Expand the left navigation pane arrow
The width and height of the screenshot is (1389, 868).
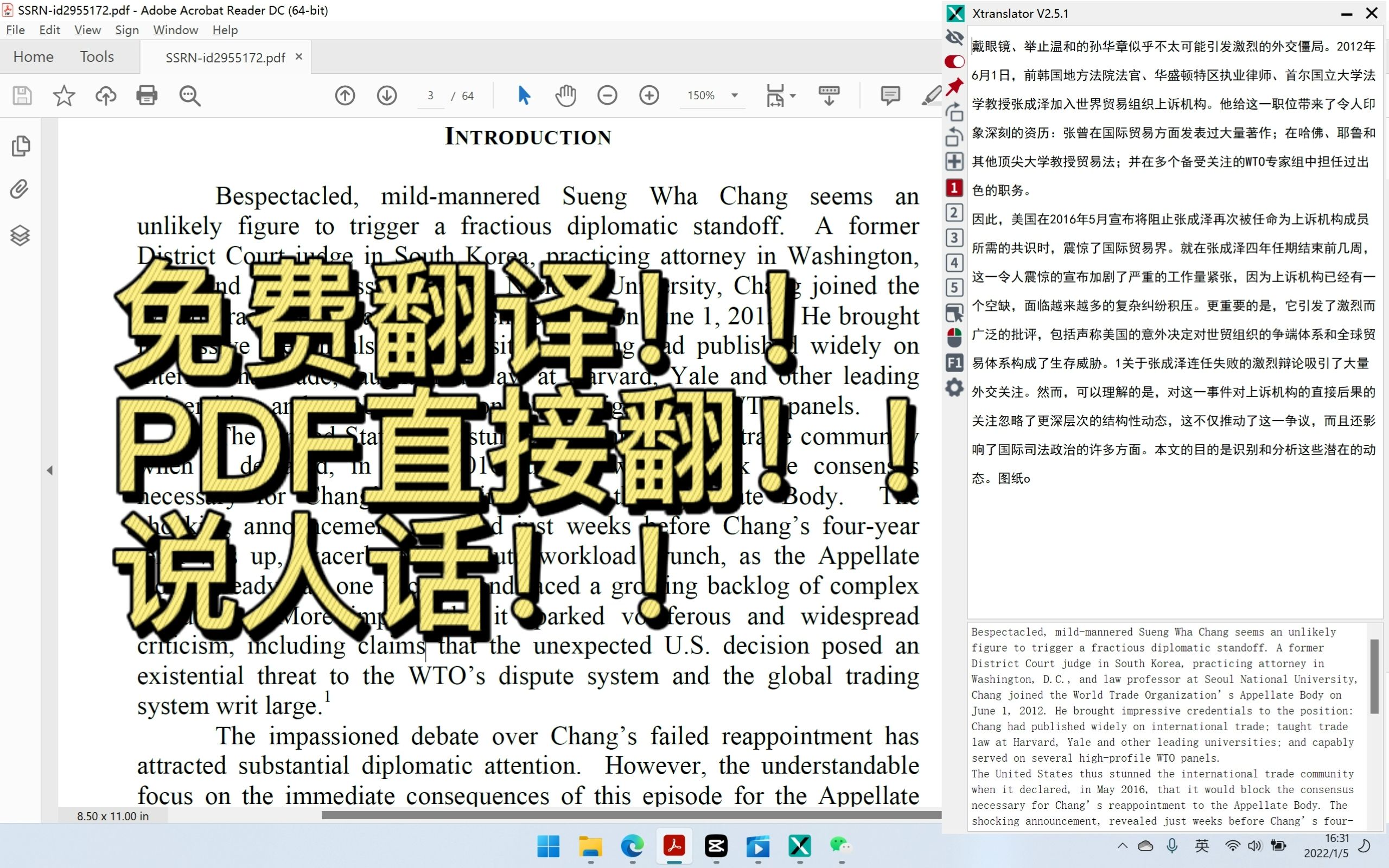click(x=50, y=470)
